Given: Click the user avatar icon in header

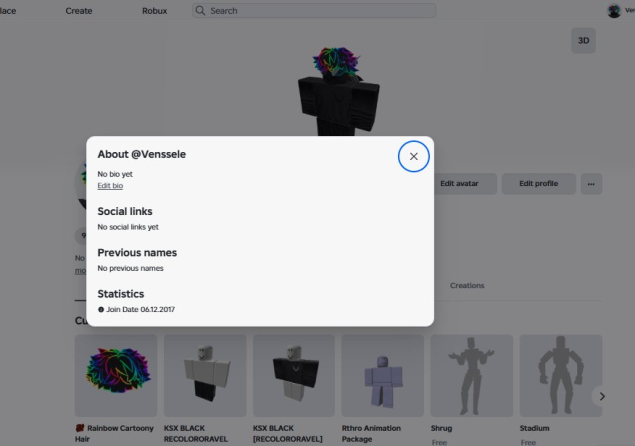Looking at the screenshot, I should tap(614, 11).
